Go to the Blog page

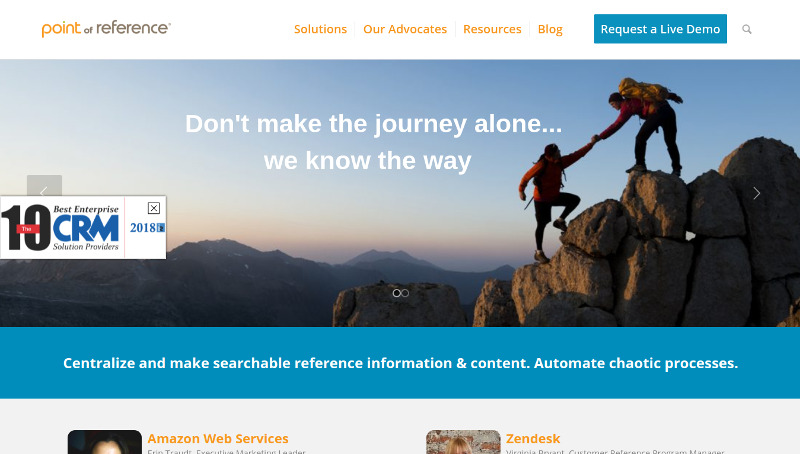[550, 29]
